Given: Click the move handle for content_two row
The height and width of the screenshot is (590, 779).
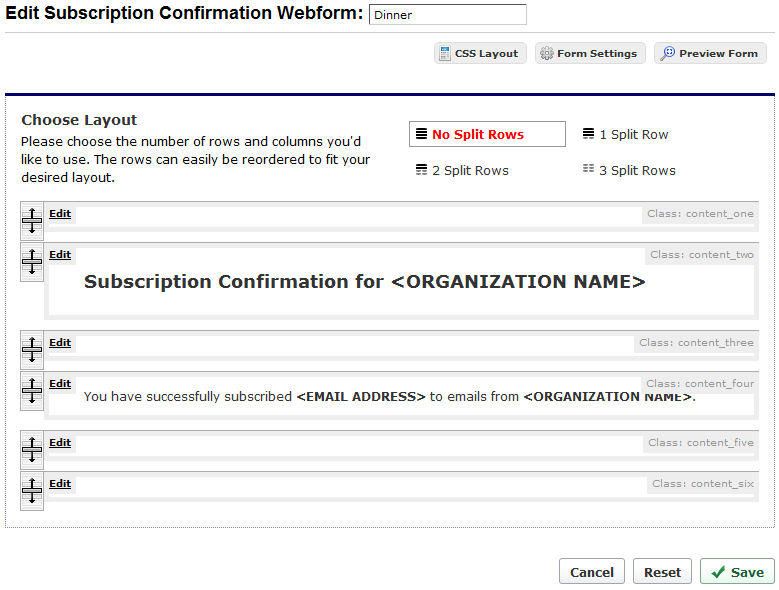Looking at the screenshot, I should [32, 262].
